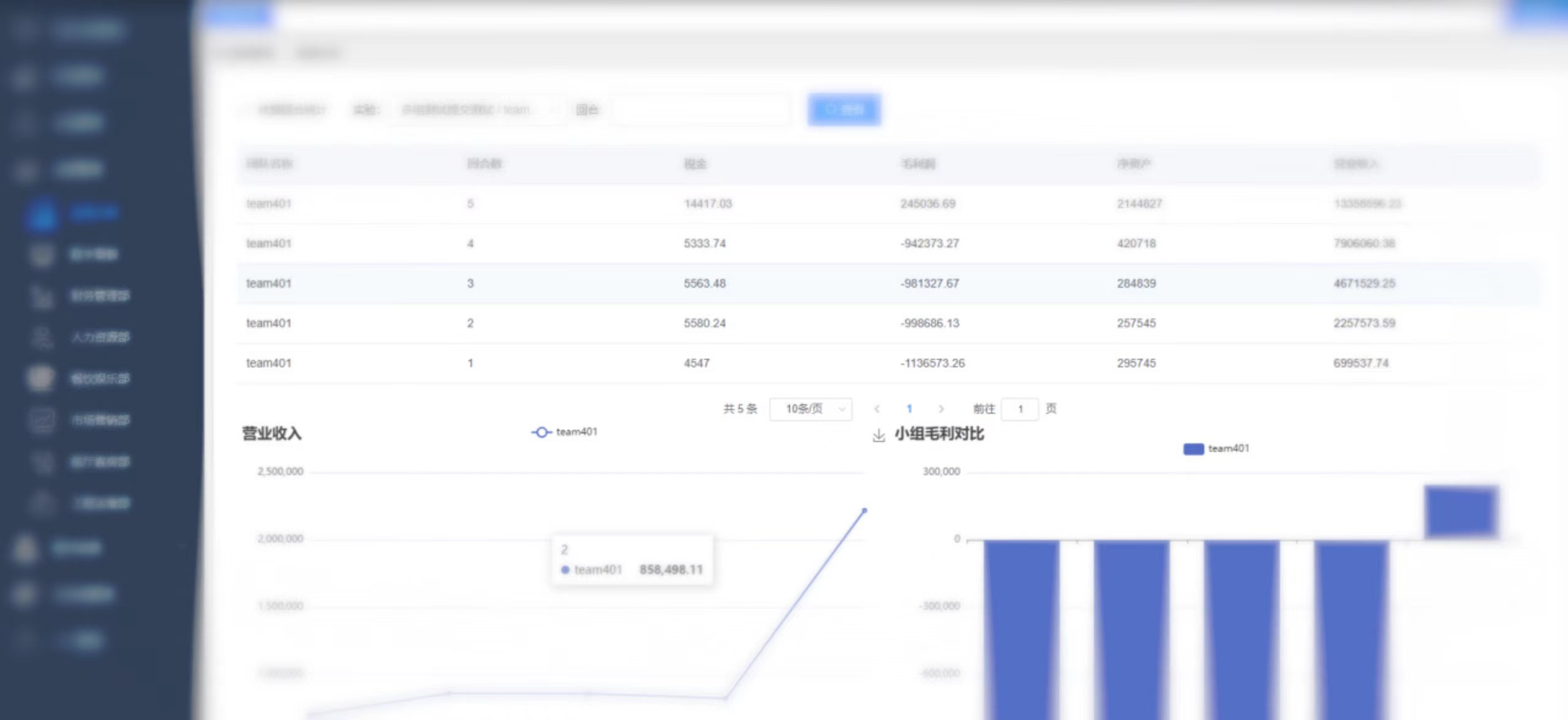Click the 餐饮娱乐部 sidebar icon
The width and height of the screenshot is (1568, 720).
(40, 378)
